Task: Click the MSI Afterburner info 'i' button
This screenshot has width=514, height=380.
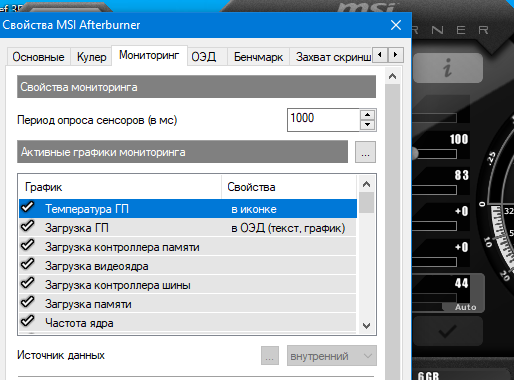Action: (448, 68)
